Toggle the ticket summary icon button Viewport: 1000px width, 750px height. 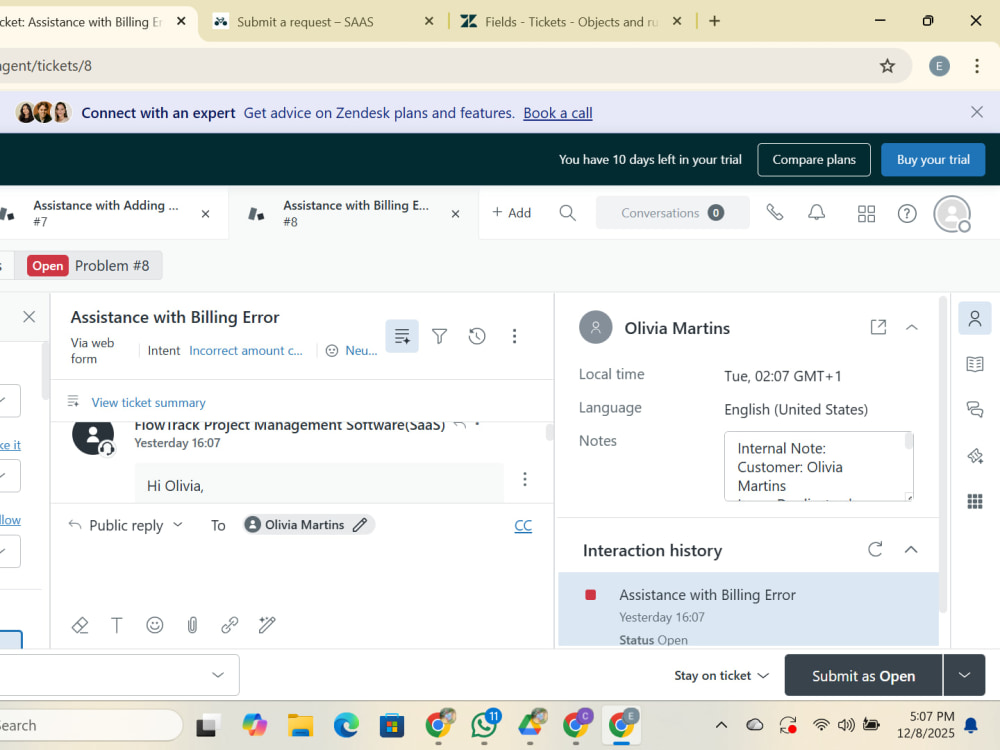point(402,336)
